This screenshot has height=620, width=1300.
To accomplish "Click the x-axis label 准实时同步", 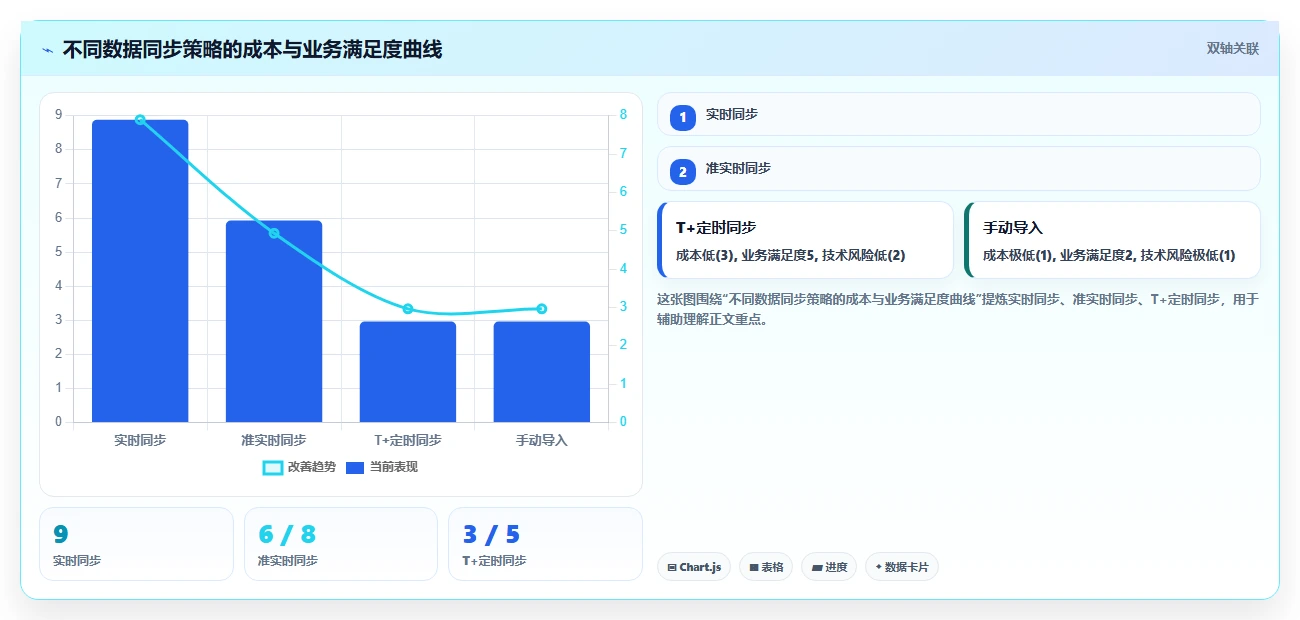I will click(x=274, y=440).
